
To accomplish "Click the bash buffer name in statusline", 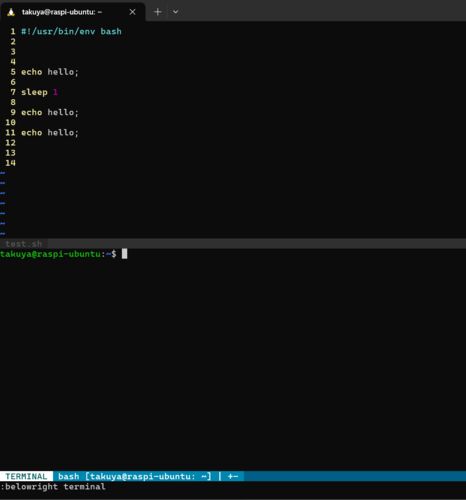I will click(x=69, y=476).
